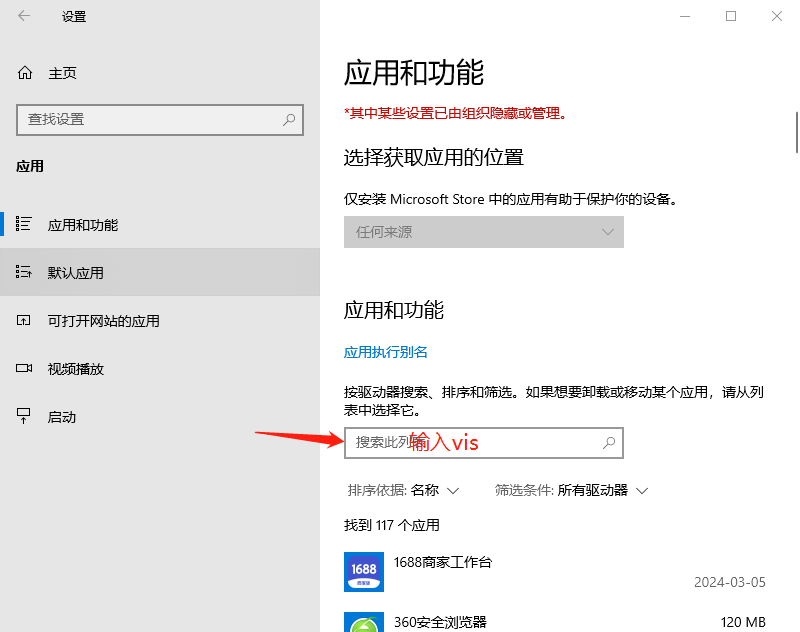Go to 可打开网站的应用 page
This screenshot has height=632, width=800.
pyautogui.click(x=160, y=320)
